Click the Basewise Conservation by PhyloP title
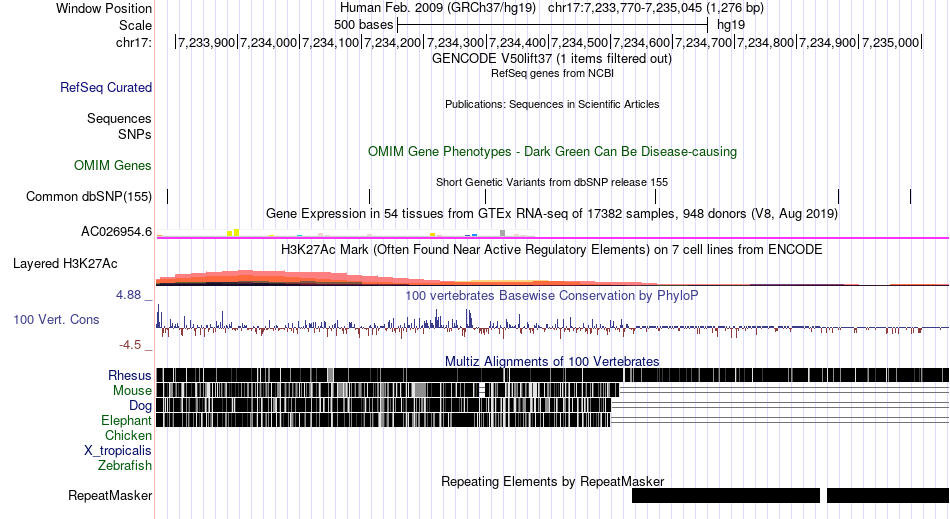Screen dimensions: 950x519 pos(551,296)
